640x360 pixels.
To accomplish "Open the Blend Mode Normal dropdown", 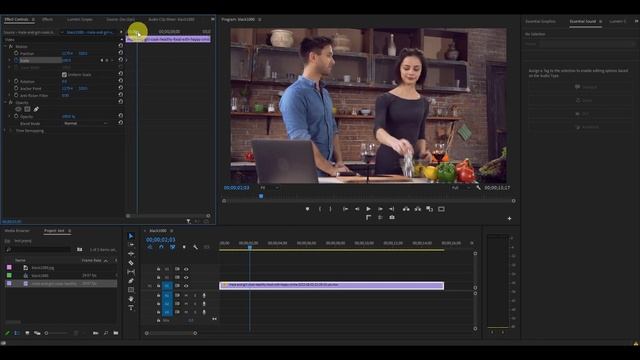I will pyautogui.click(x=85, y=123).
